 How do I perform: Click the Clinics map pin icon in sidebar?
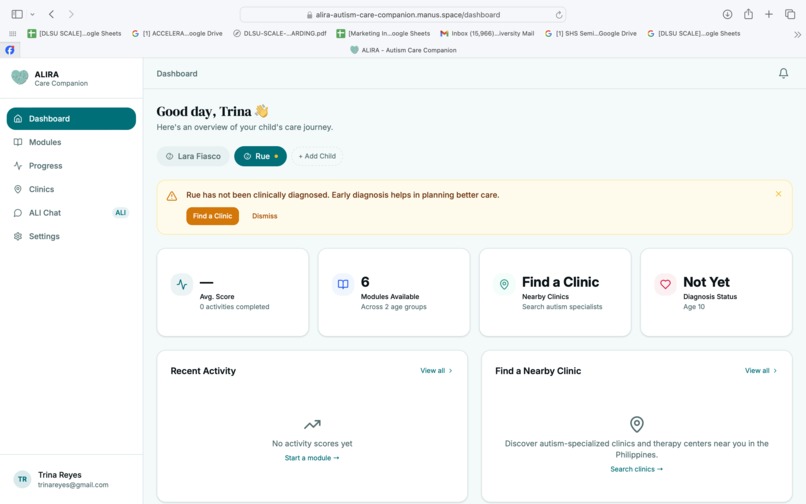[18, 189]
